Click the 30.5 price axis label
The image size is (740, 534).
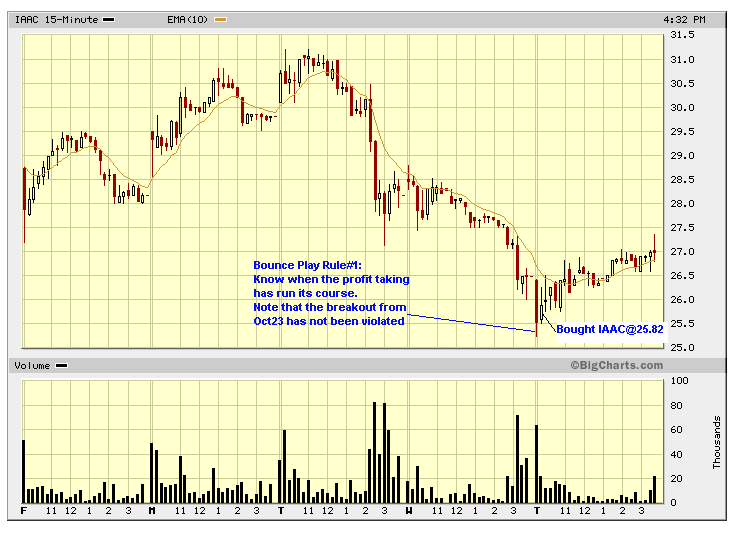(x=682, y=83)
